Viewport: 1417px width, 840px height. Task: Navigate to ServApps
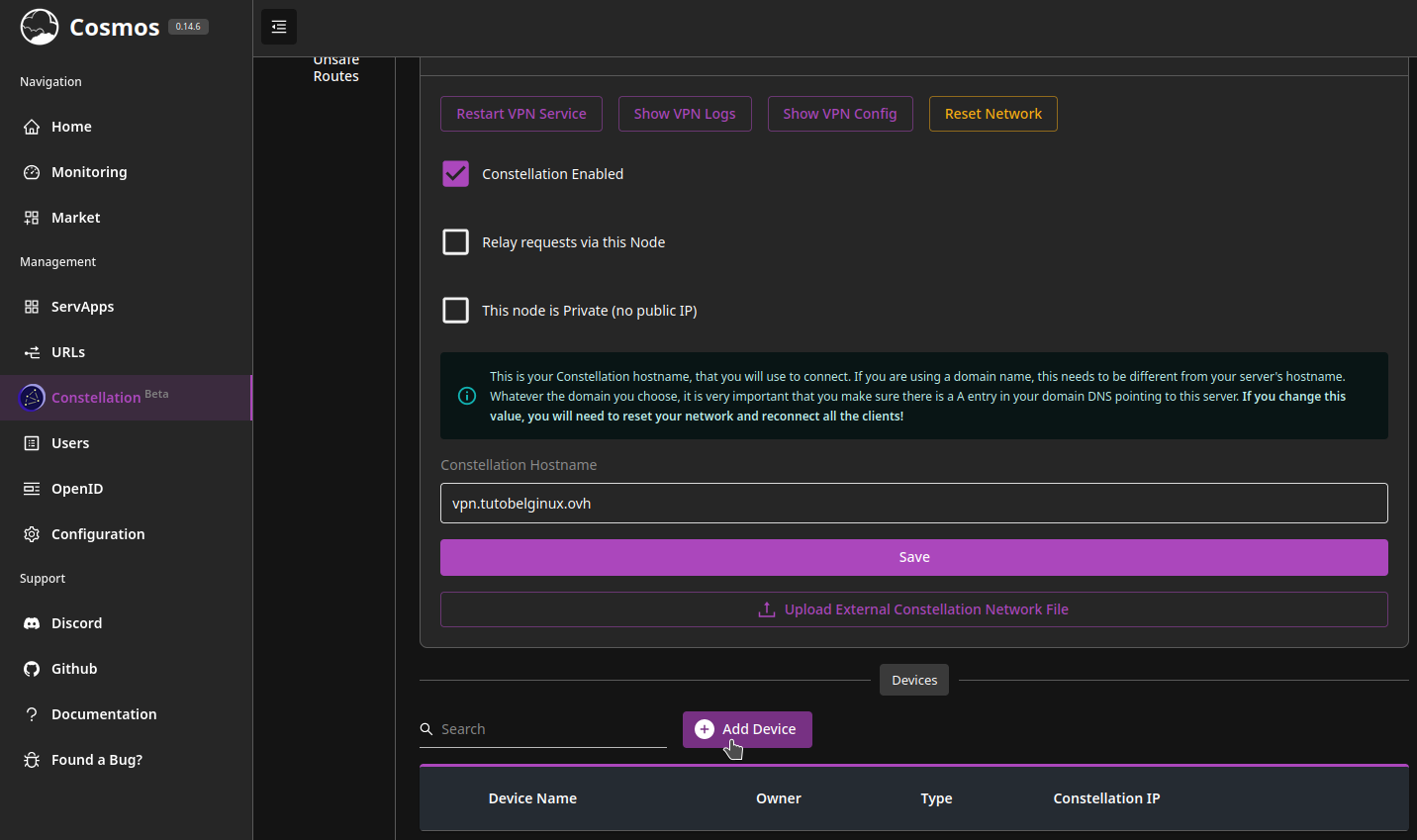tap(126, 307)
